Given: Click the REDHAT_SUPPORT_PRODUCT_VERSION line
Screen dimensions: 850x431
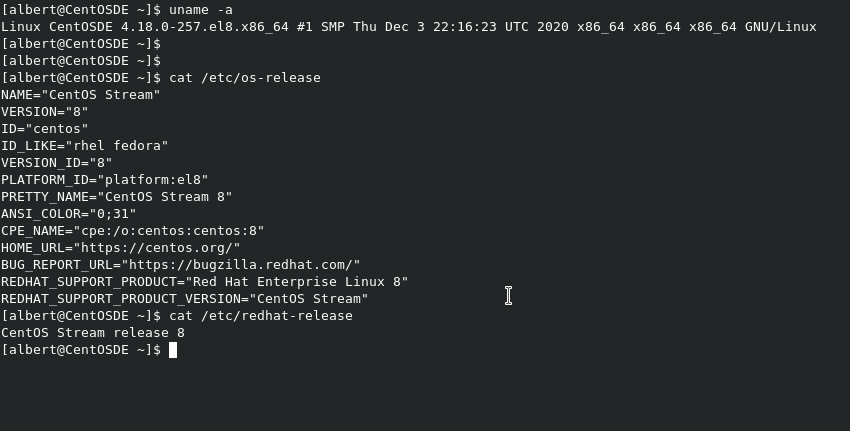Looking at the screenshot, I should coord(184,298).
